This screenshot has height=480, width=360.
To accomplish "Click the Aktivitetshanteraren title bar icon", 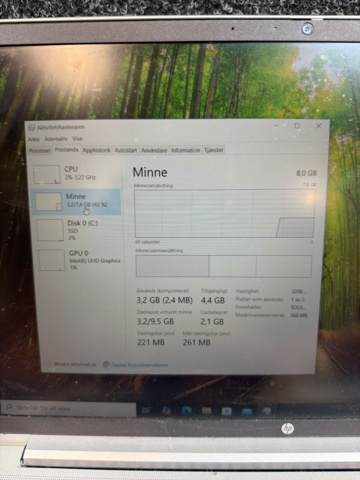I will point(32,128).
